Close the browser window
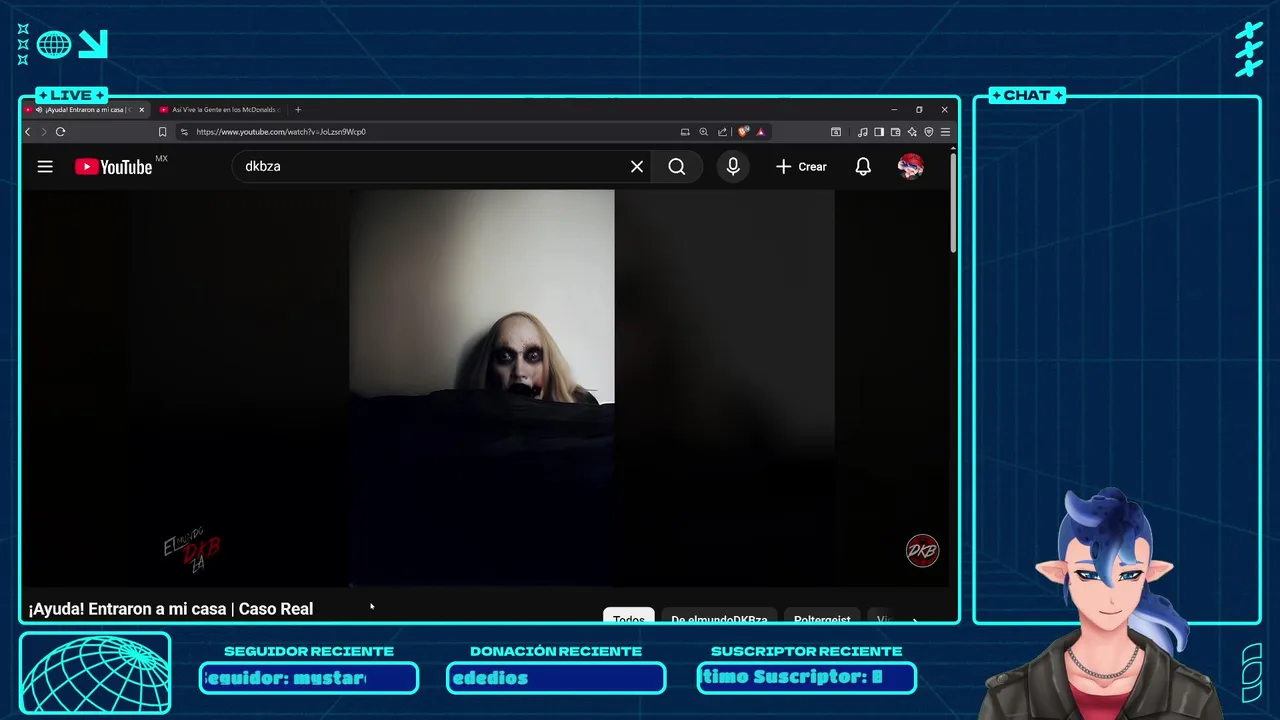Image resolution: width=1280 pixels, height=720 pixels. (944, 110)
